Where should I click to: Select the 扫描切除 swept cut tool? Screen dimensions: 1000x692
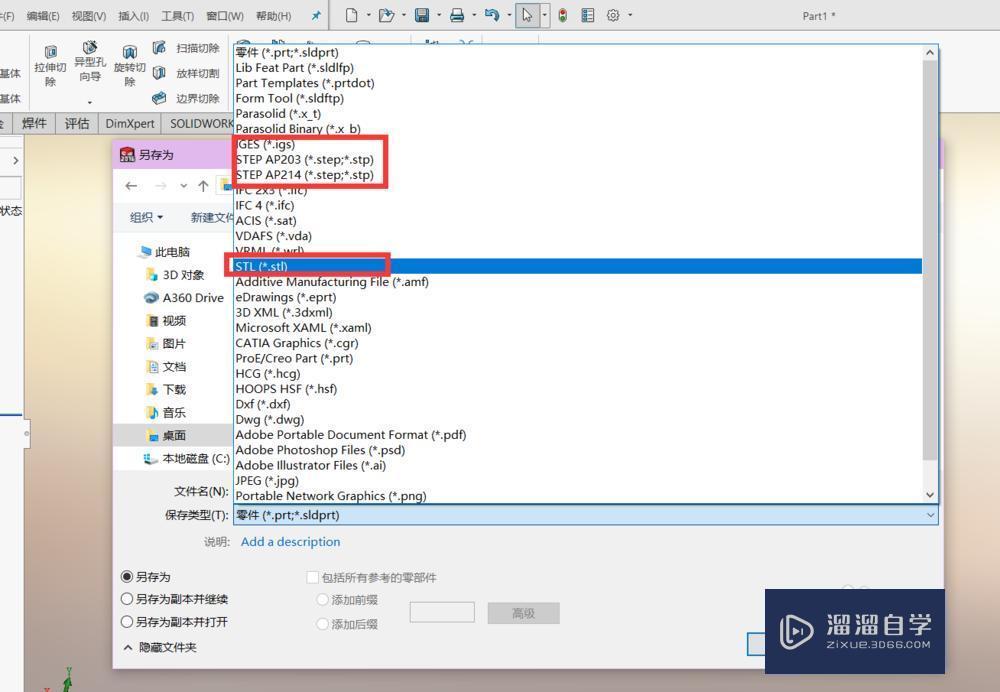click(x=186, y=48)
